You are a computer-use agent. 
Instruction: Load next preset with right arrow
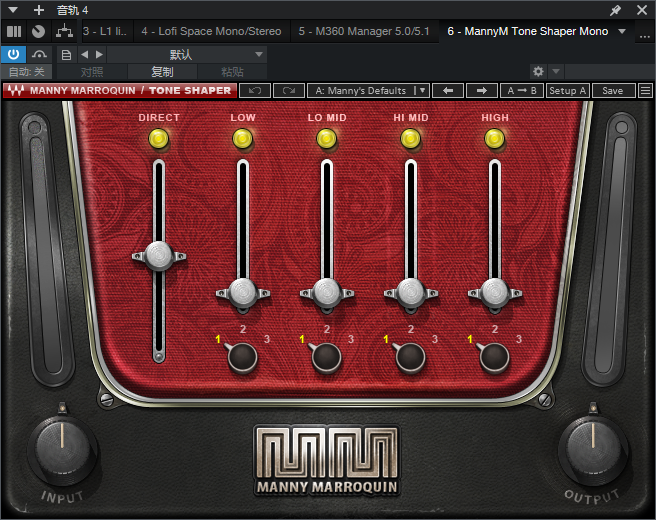tap(481, 90)
